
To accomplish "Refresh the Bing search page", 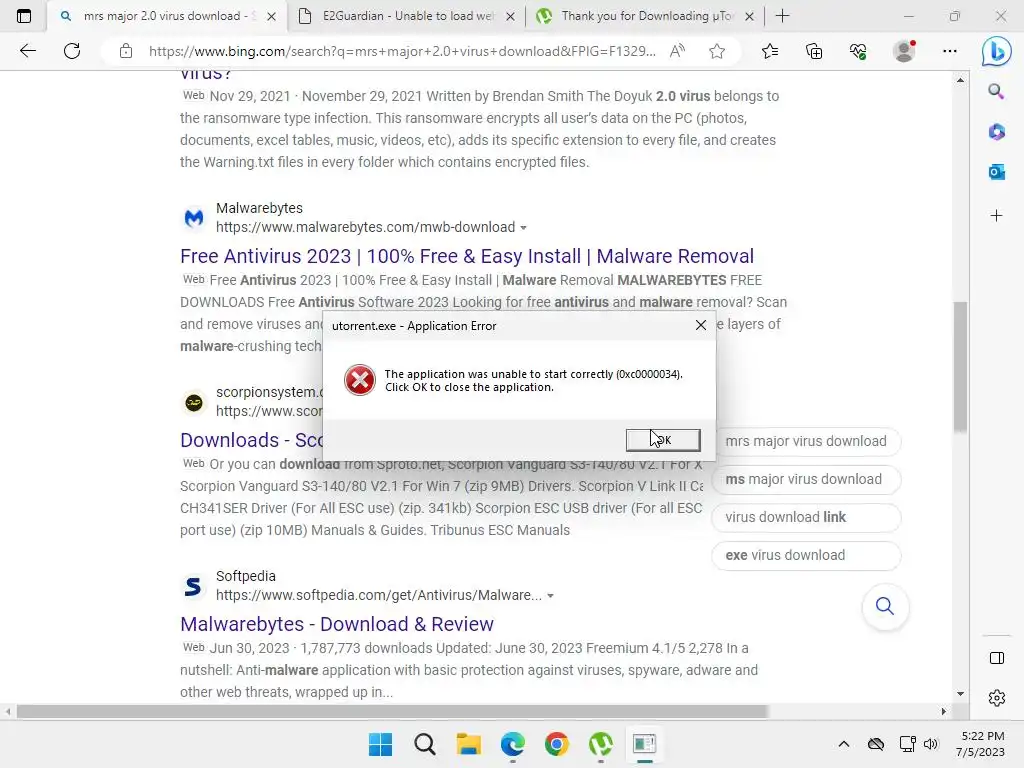I will coord(72,51).
